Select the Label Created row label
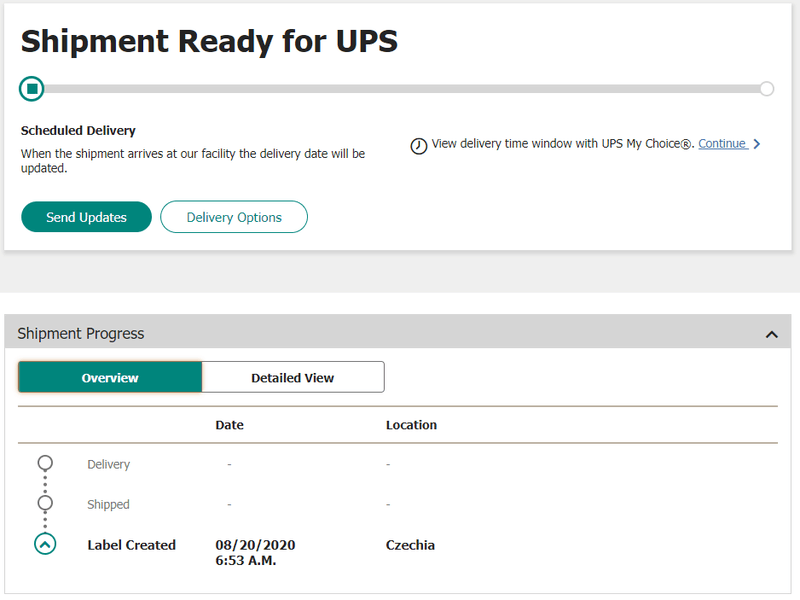Screen dimensions: 800x600 click(131, 545)
